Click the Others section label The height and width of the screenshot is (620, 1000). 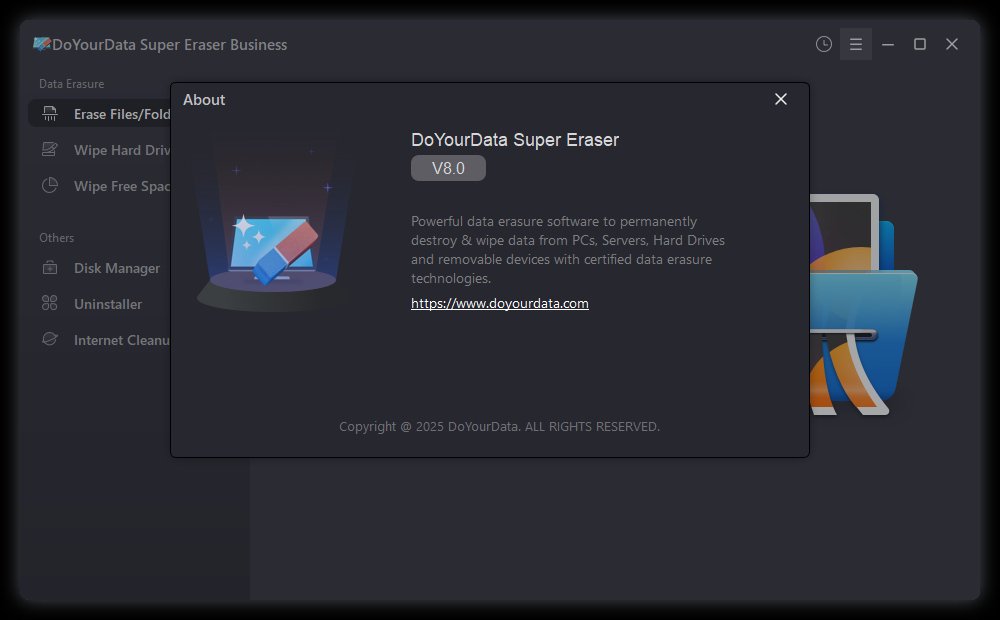(57, 237)
